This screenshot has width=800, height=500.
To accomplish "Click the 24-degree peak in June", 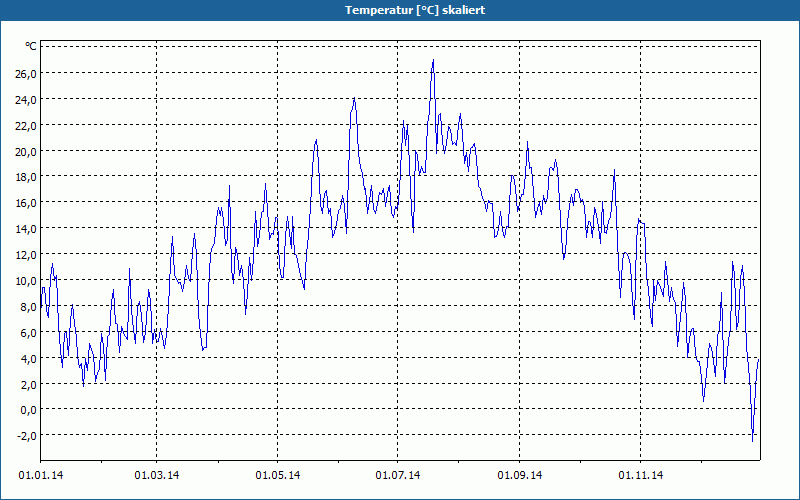I will point(354,99).
